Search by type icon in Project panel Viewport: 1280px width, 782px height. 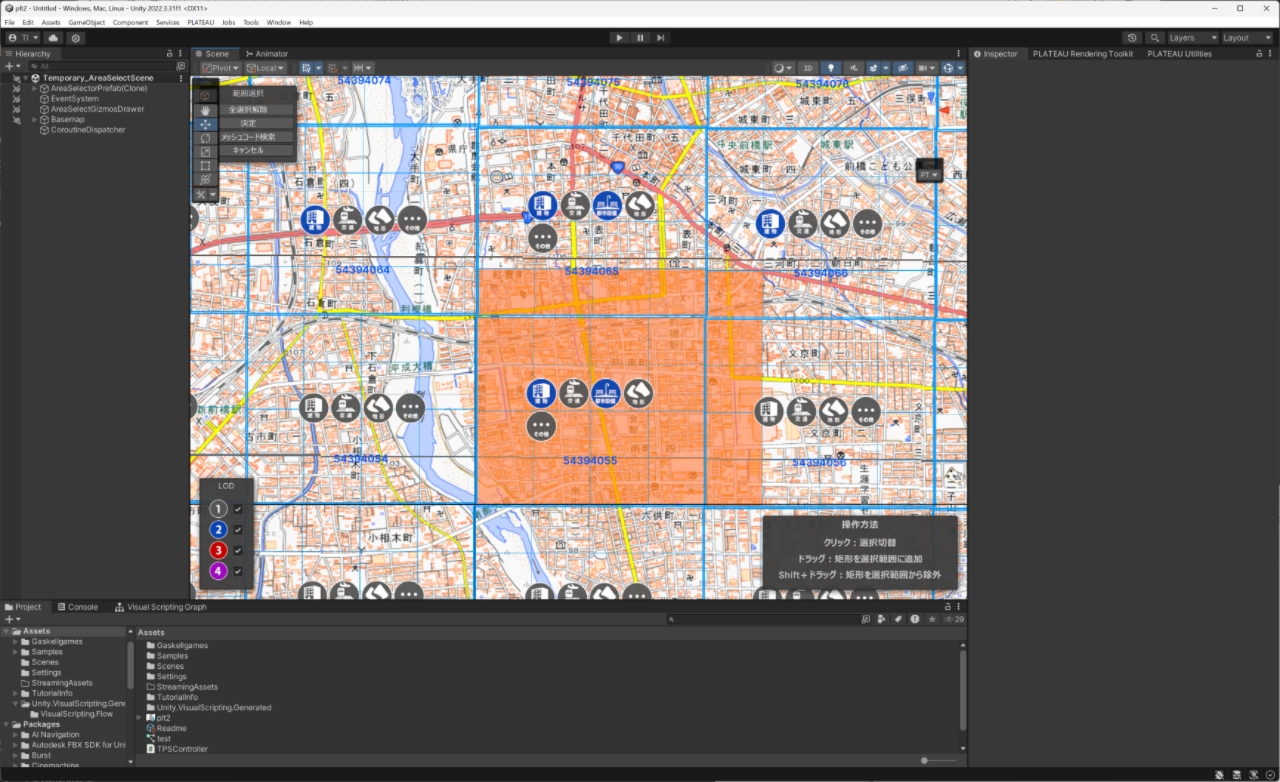coord(881,619)
